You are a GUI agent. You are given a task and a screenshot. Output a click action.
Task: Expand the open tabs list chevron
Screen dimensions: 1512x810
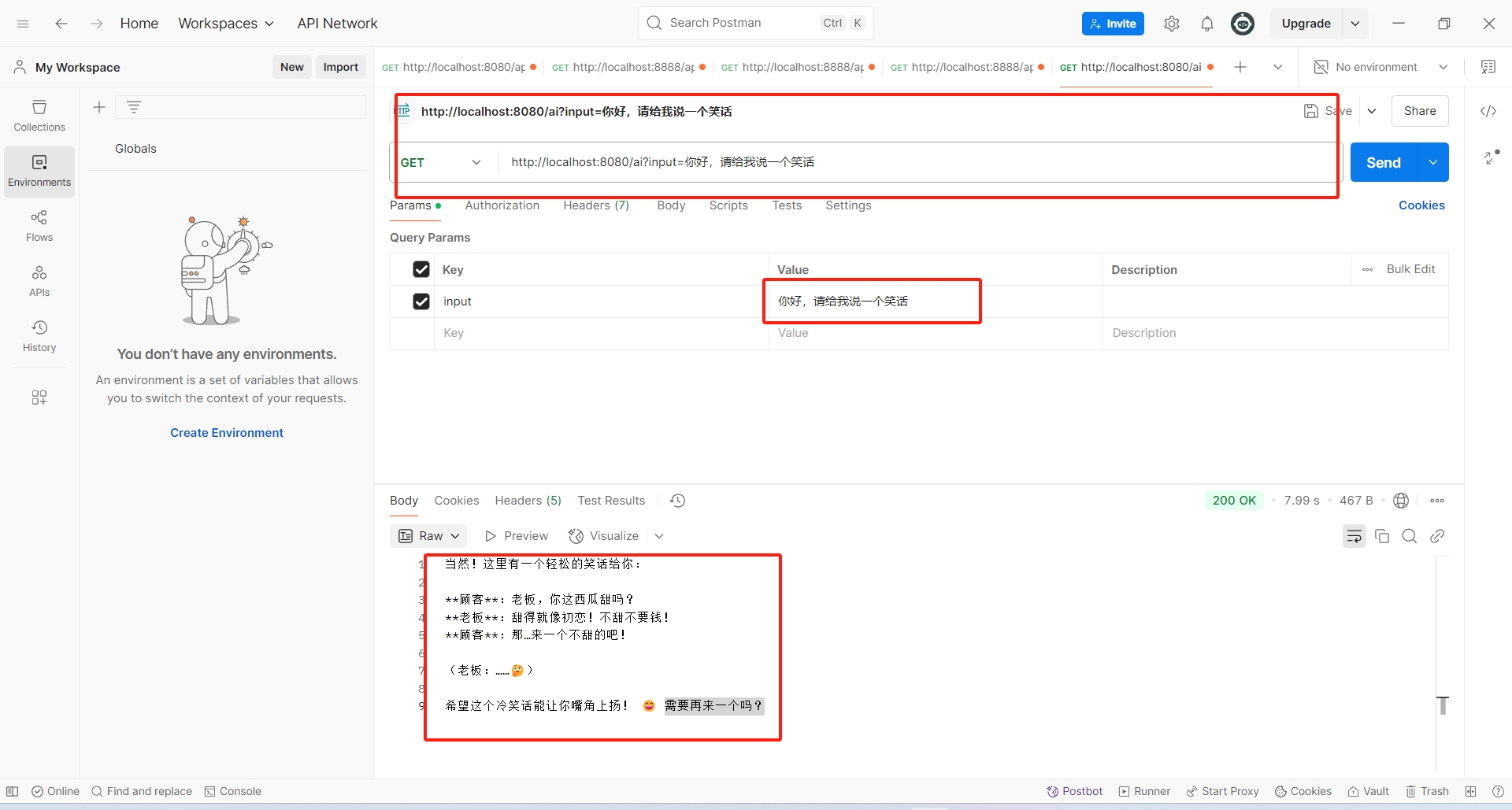click(1278, 67)
